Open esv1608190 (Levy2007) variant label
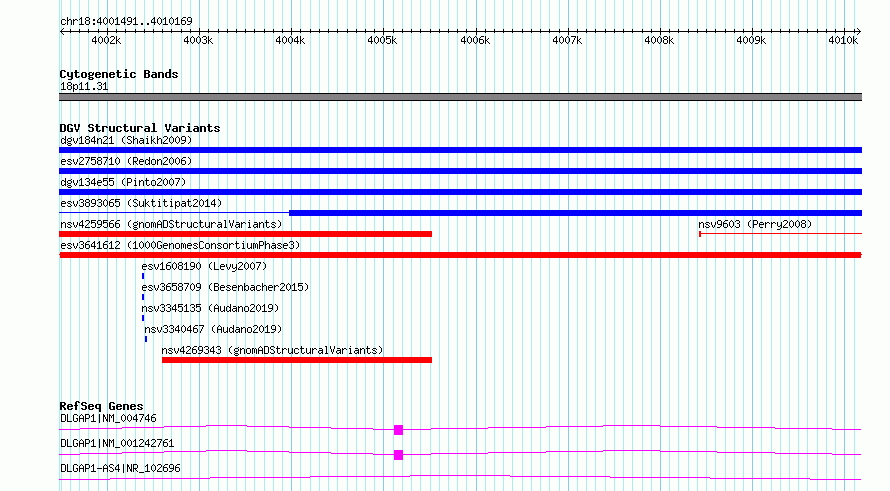Image resolution: width=890 pixels, height=491 pixels. pyautogui.click(x=204, y=266)
